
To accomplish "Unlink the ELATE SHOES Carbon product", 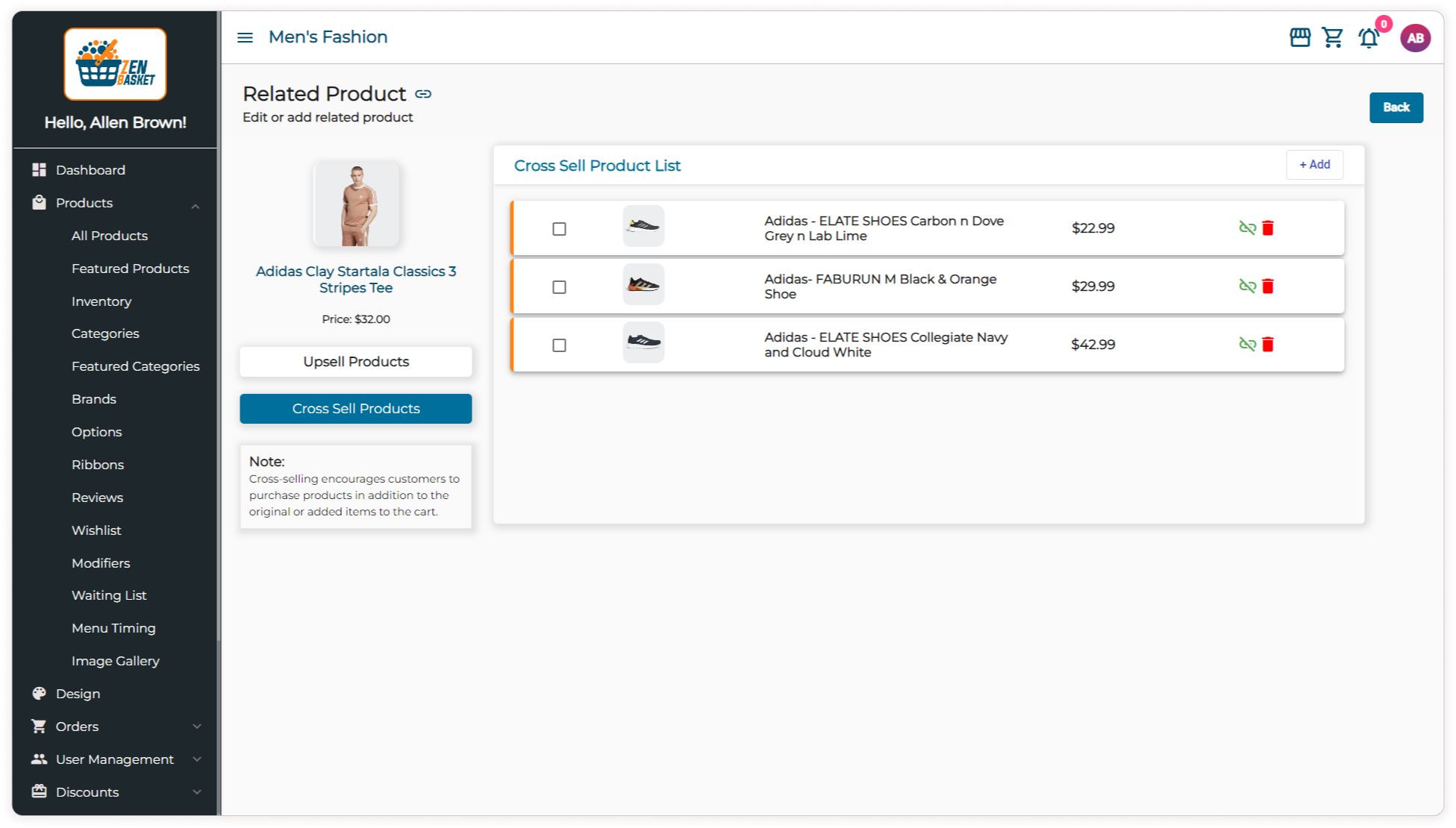I will (x=1247, y=228).
